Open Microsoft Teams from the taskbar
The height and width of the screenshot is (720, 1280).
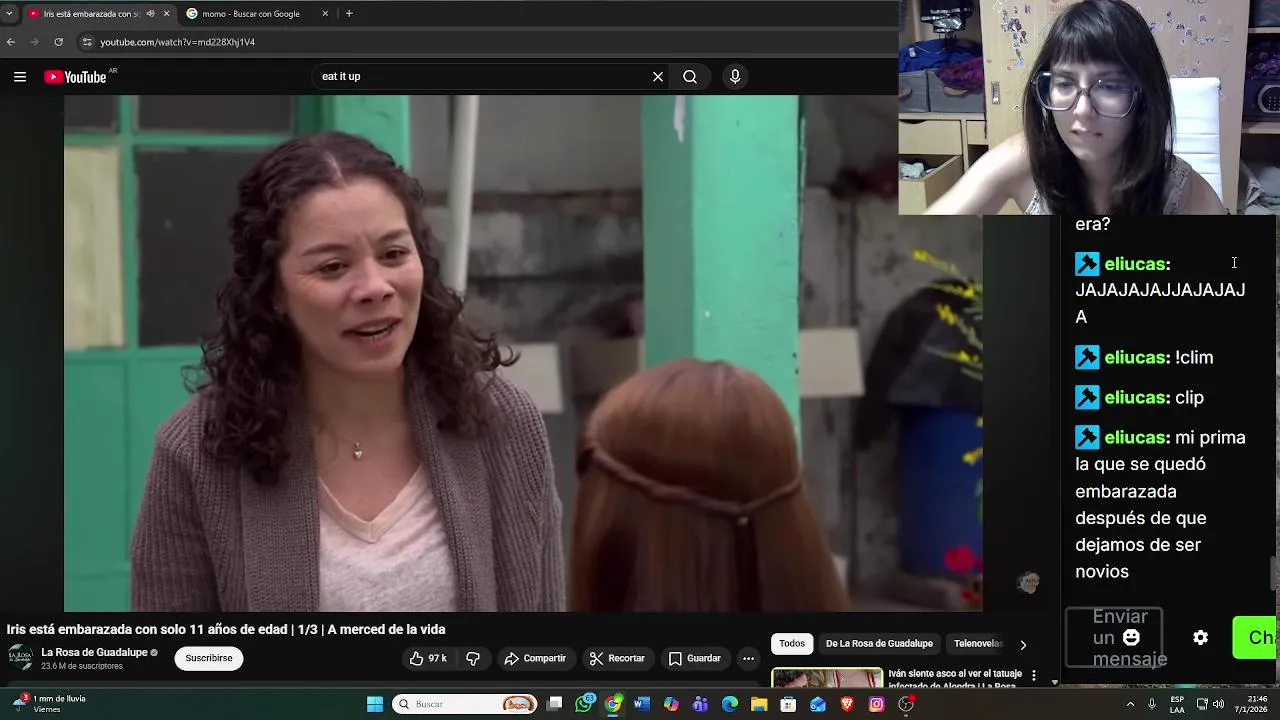(700, 704)
